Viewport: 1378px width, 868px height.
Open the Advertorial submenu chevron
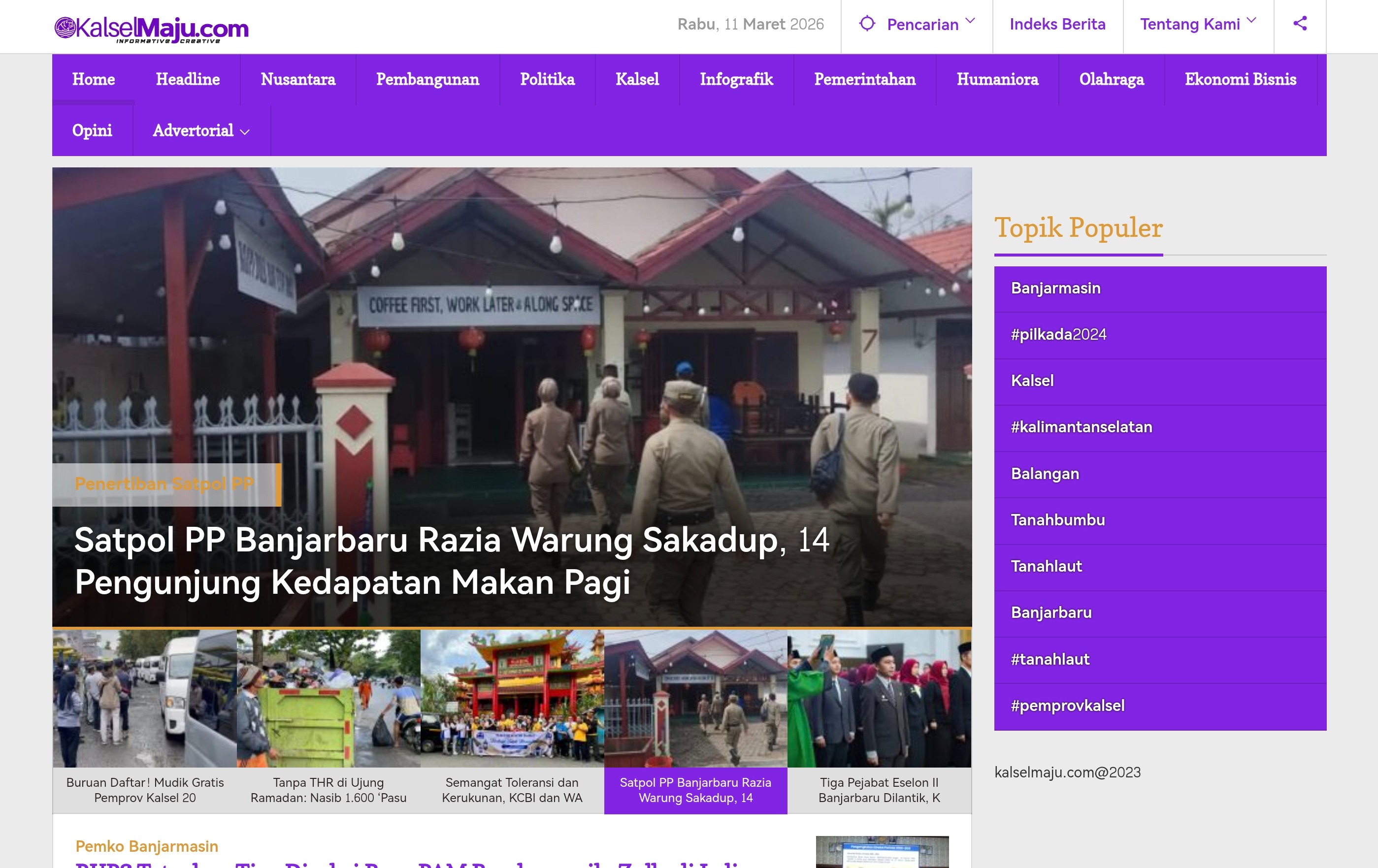point(245,132)
